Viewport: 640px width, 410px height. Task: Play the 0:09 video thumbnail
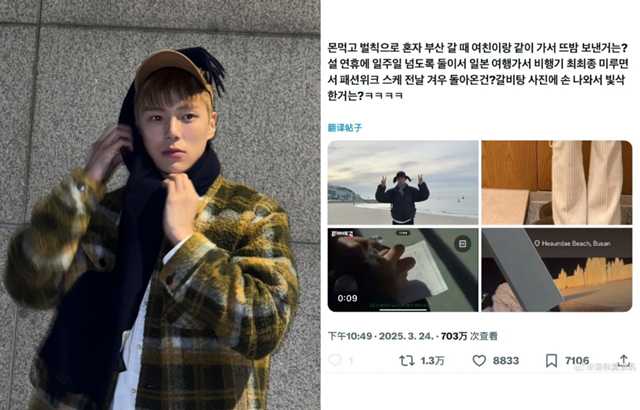(x=403, y=270)
